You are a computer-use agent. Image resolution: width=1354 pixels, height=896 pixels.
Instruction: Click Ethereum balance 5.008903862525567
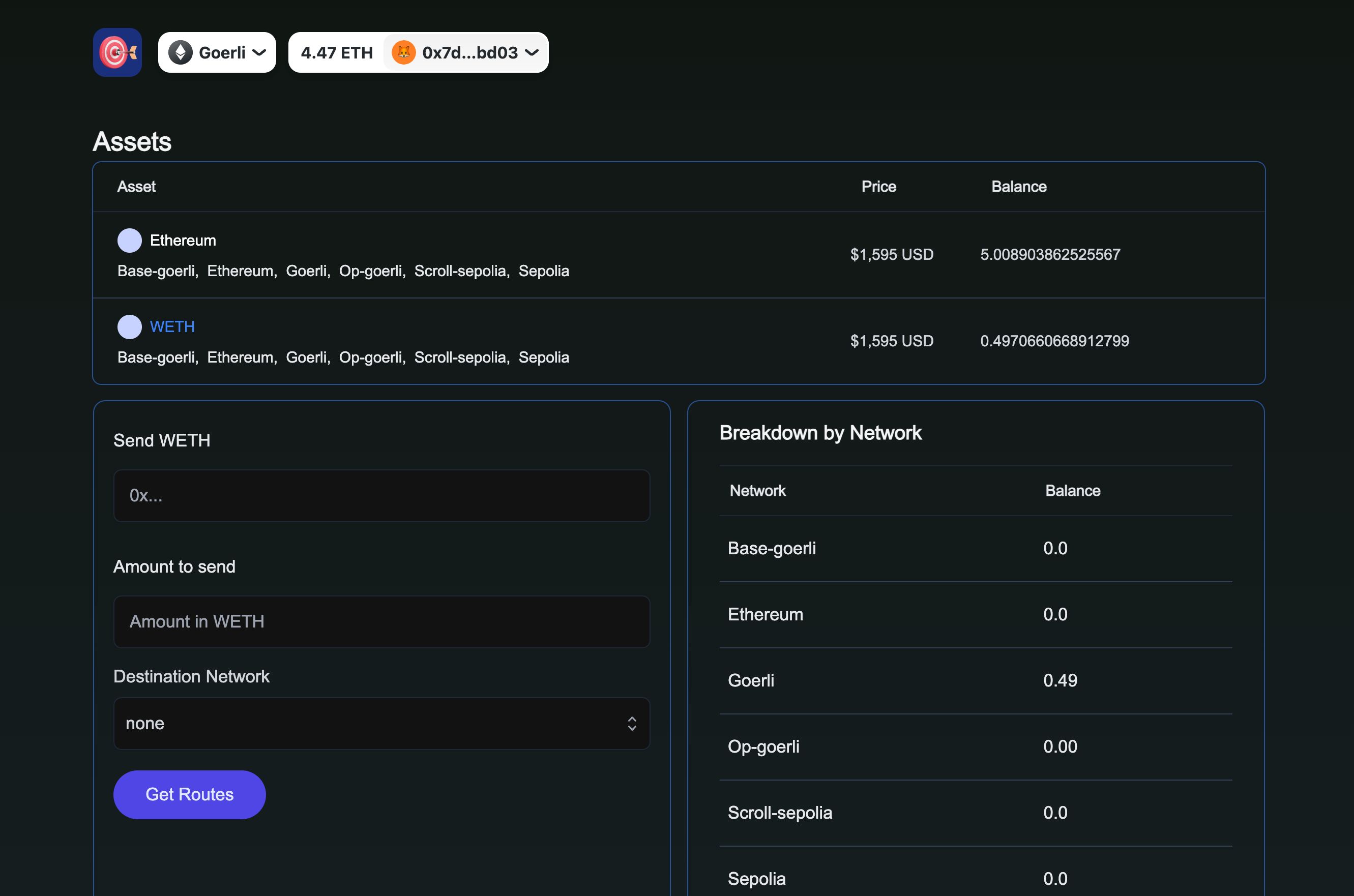click(x=1050, y=255)
